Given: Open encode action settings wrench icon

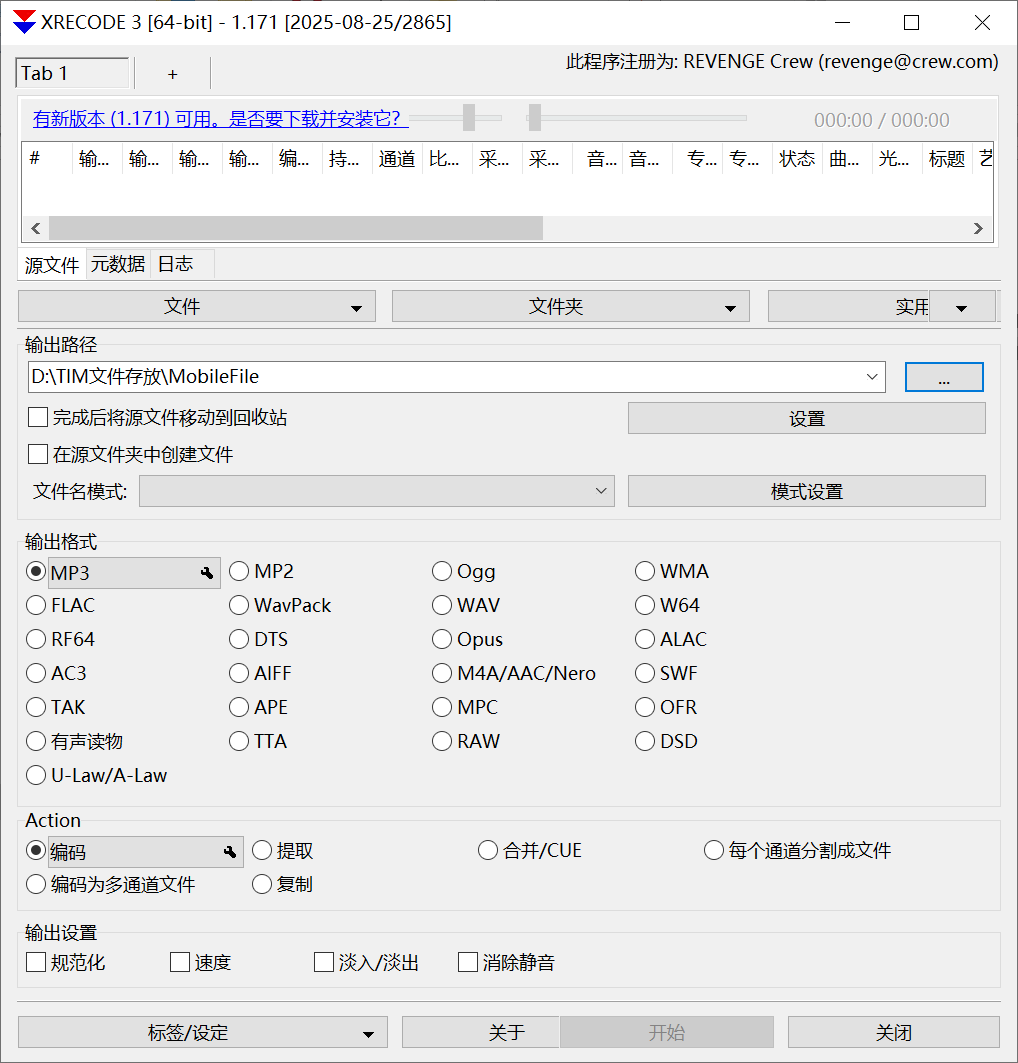Looking at the screenshot, I should pos(230,852).
